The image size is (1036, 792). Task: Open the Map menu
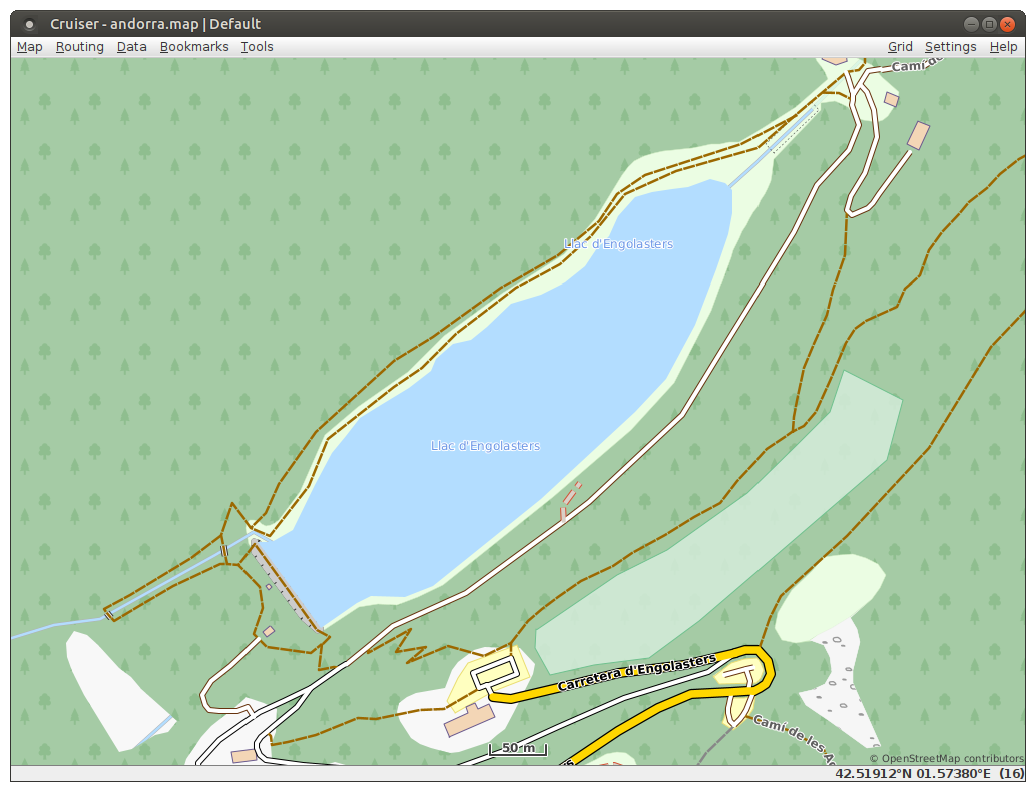pos(30,47)
